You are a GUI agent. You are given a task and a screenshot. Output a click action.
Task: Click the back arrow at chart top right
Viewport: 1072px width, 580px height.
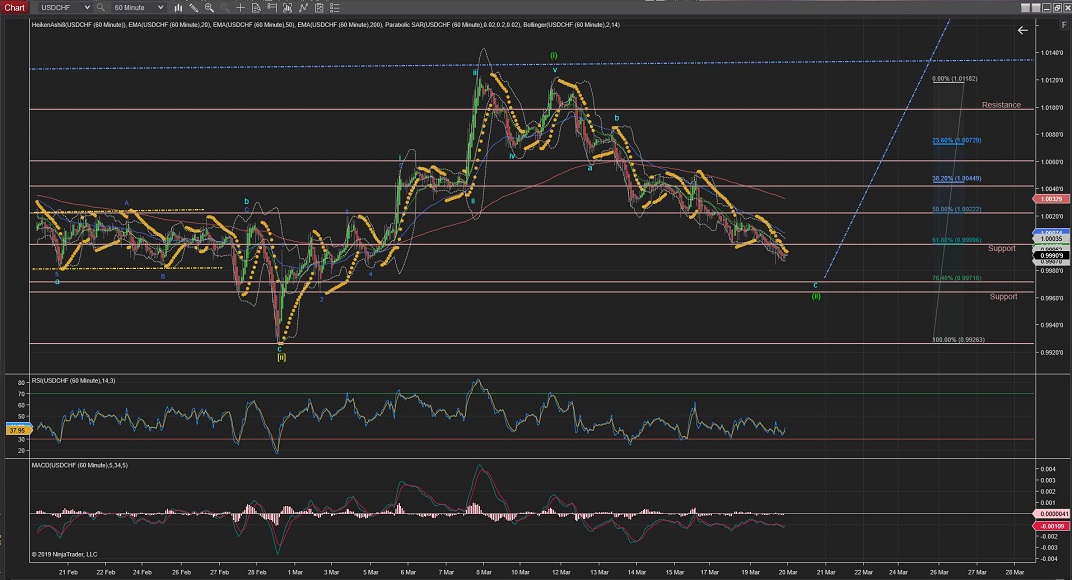click(1022, 30)
